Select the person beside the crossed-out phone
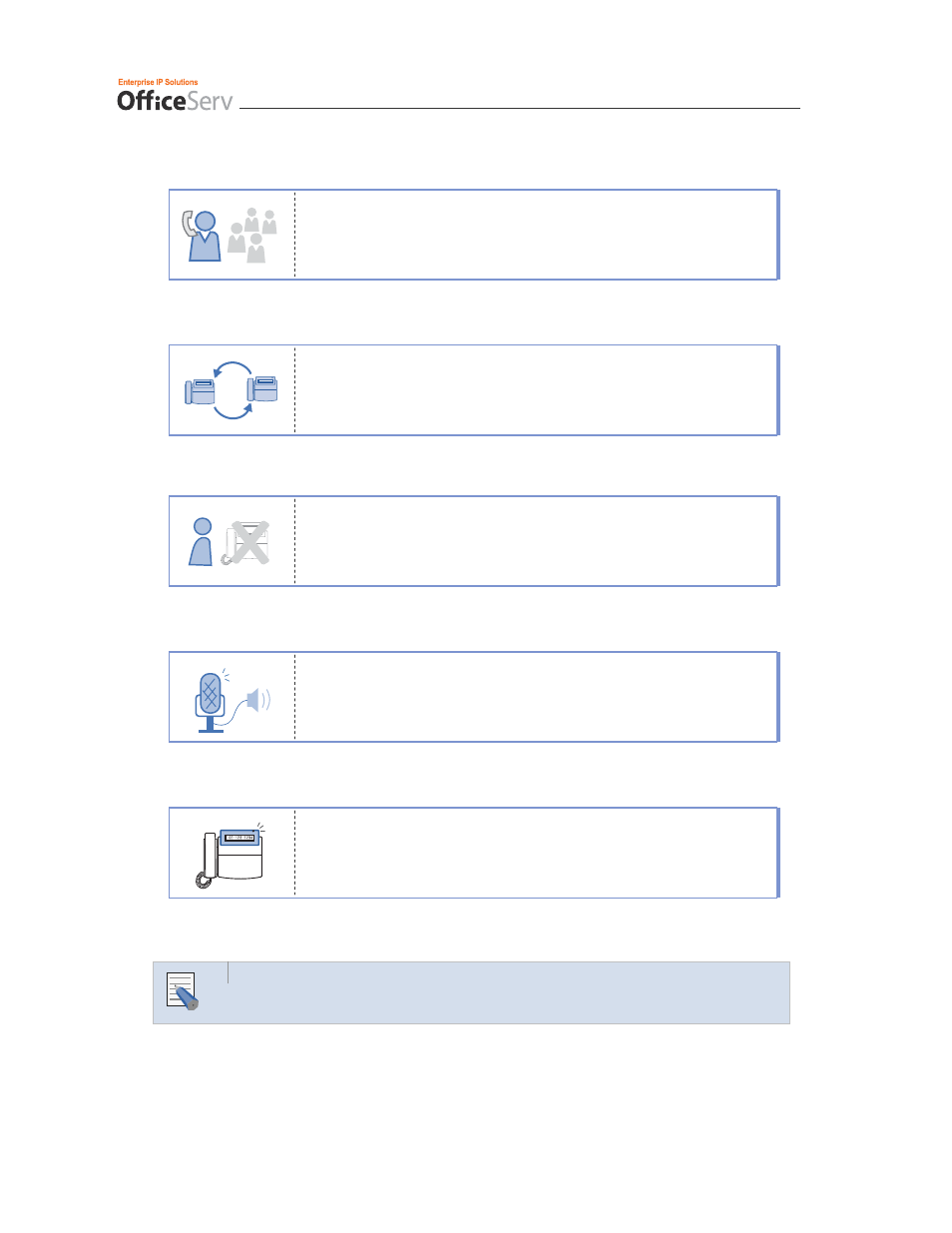 coord(202,542)
